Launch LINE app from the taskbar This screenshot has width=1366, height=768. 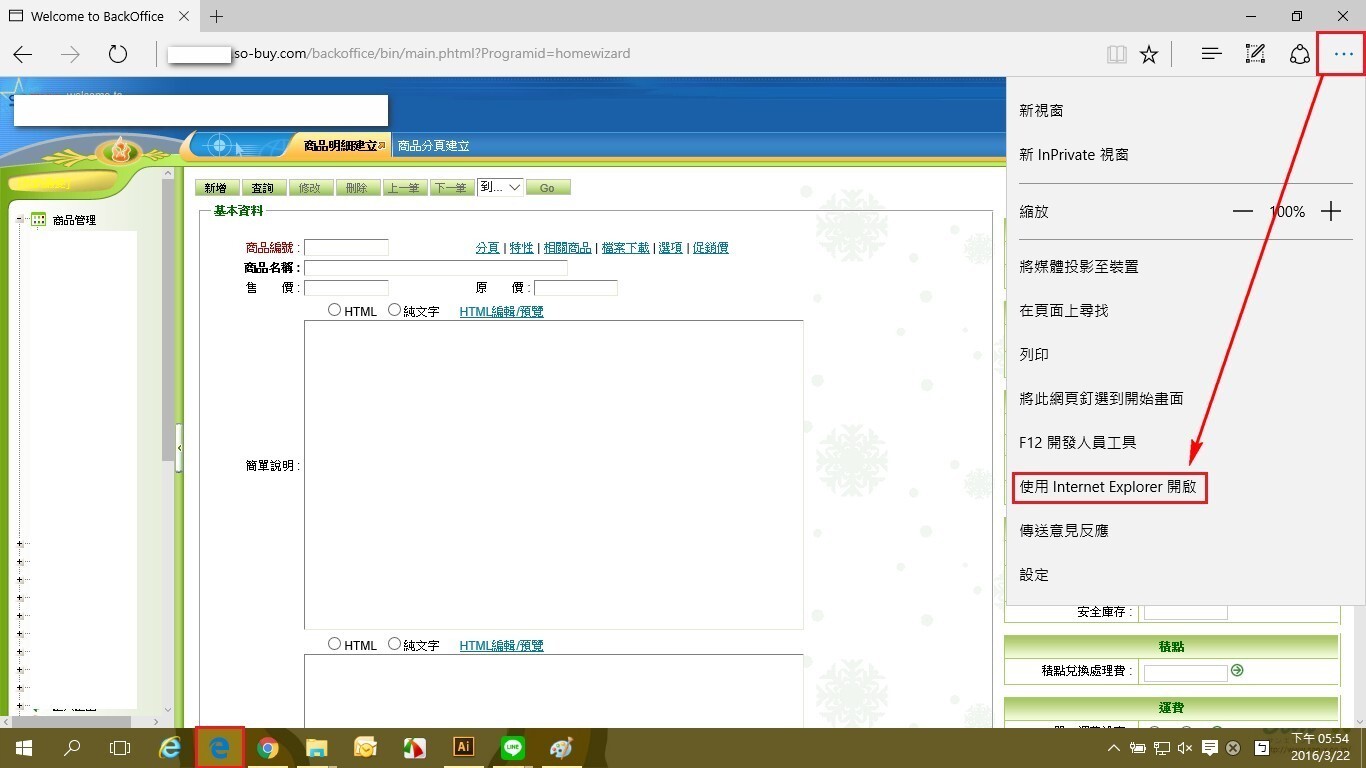[513, 748]
